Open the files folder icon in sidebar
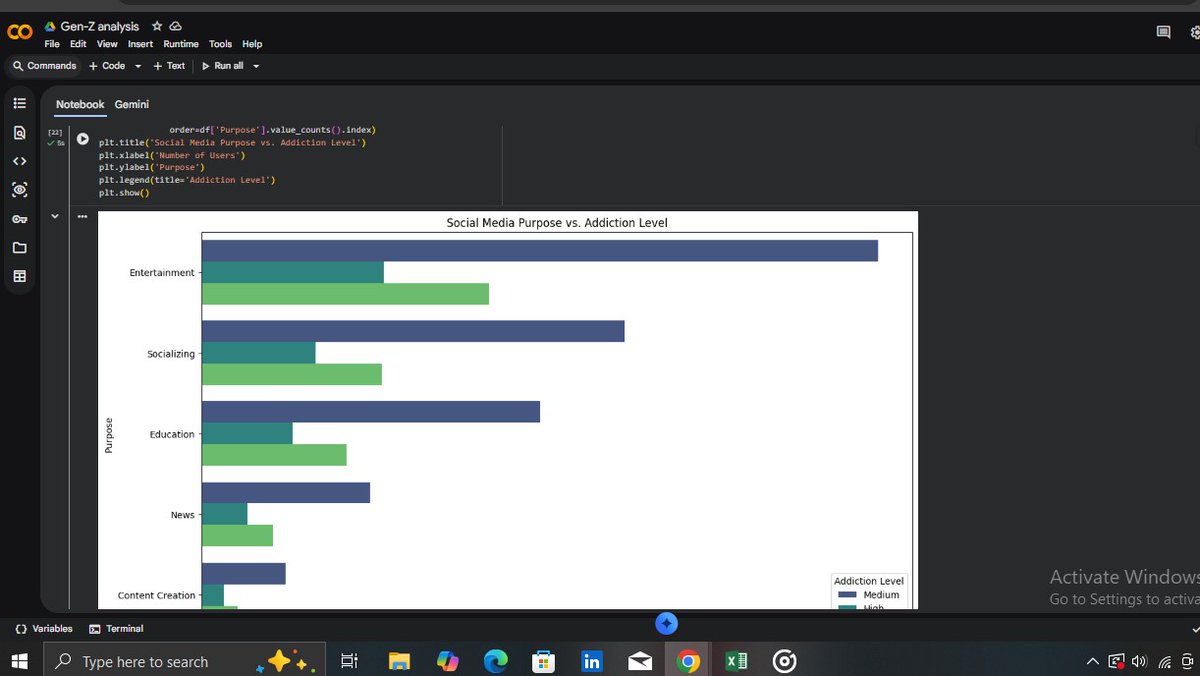This screenshot has width=1200, height=676. [x=19, y=247]
